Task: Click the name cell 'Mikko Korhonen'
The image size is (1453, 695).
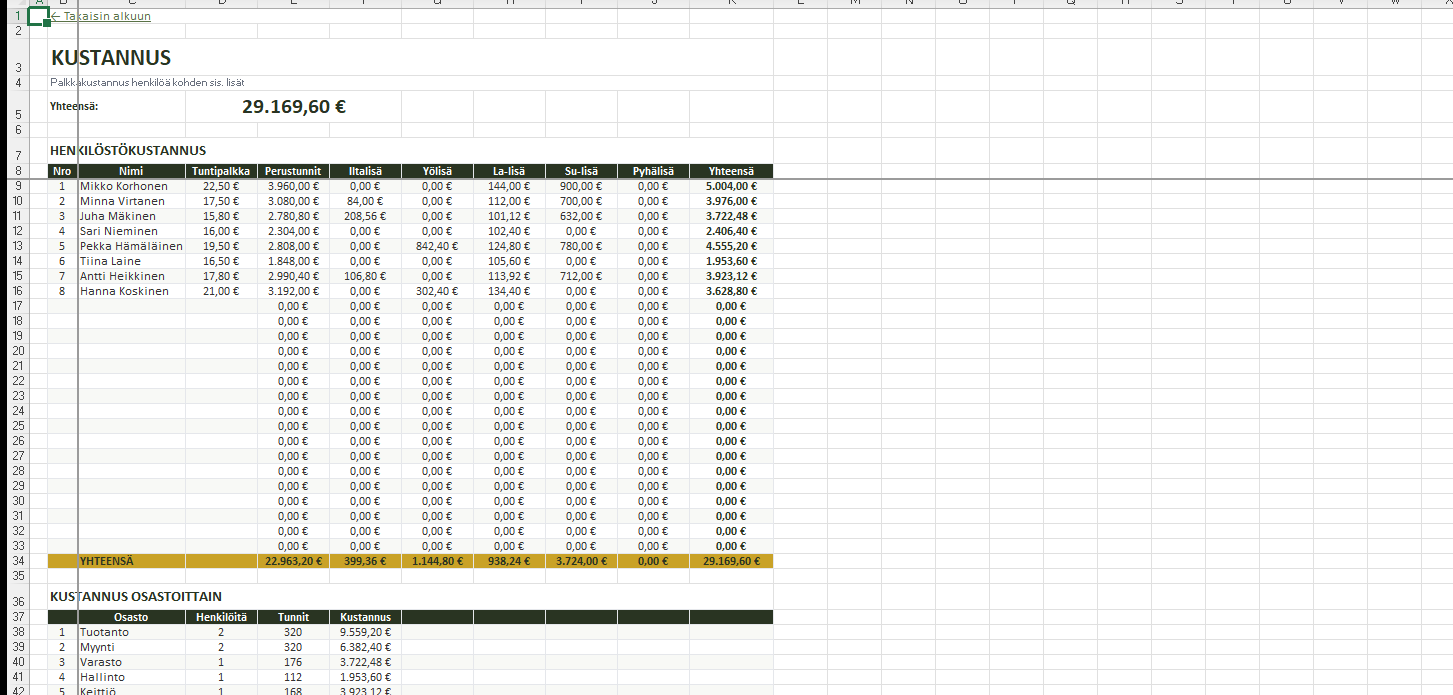Action: point(124,186)
